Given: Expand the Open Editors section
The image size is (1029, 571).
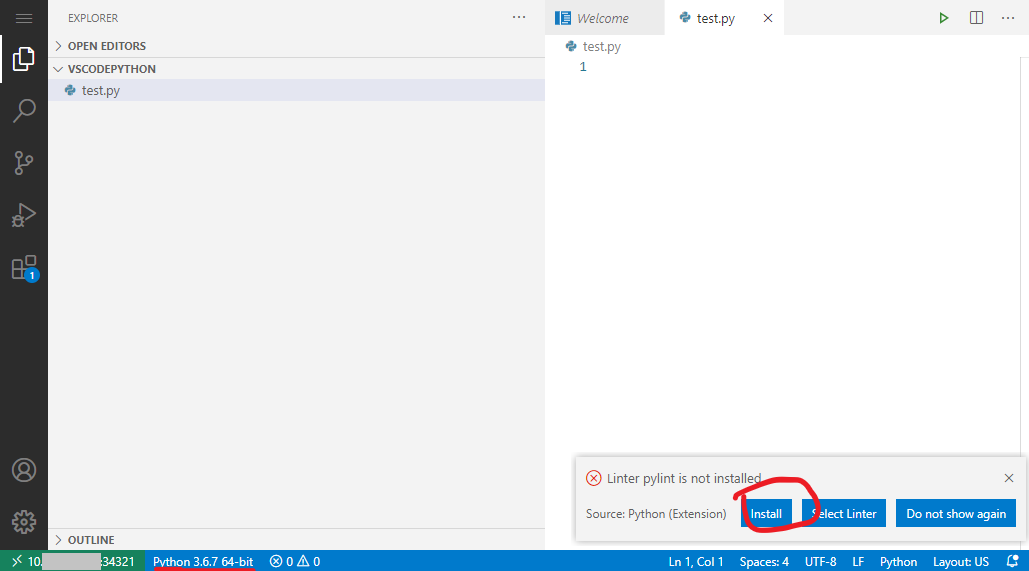Looking at the screenshot, I should click(x=296, y=46).
